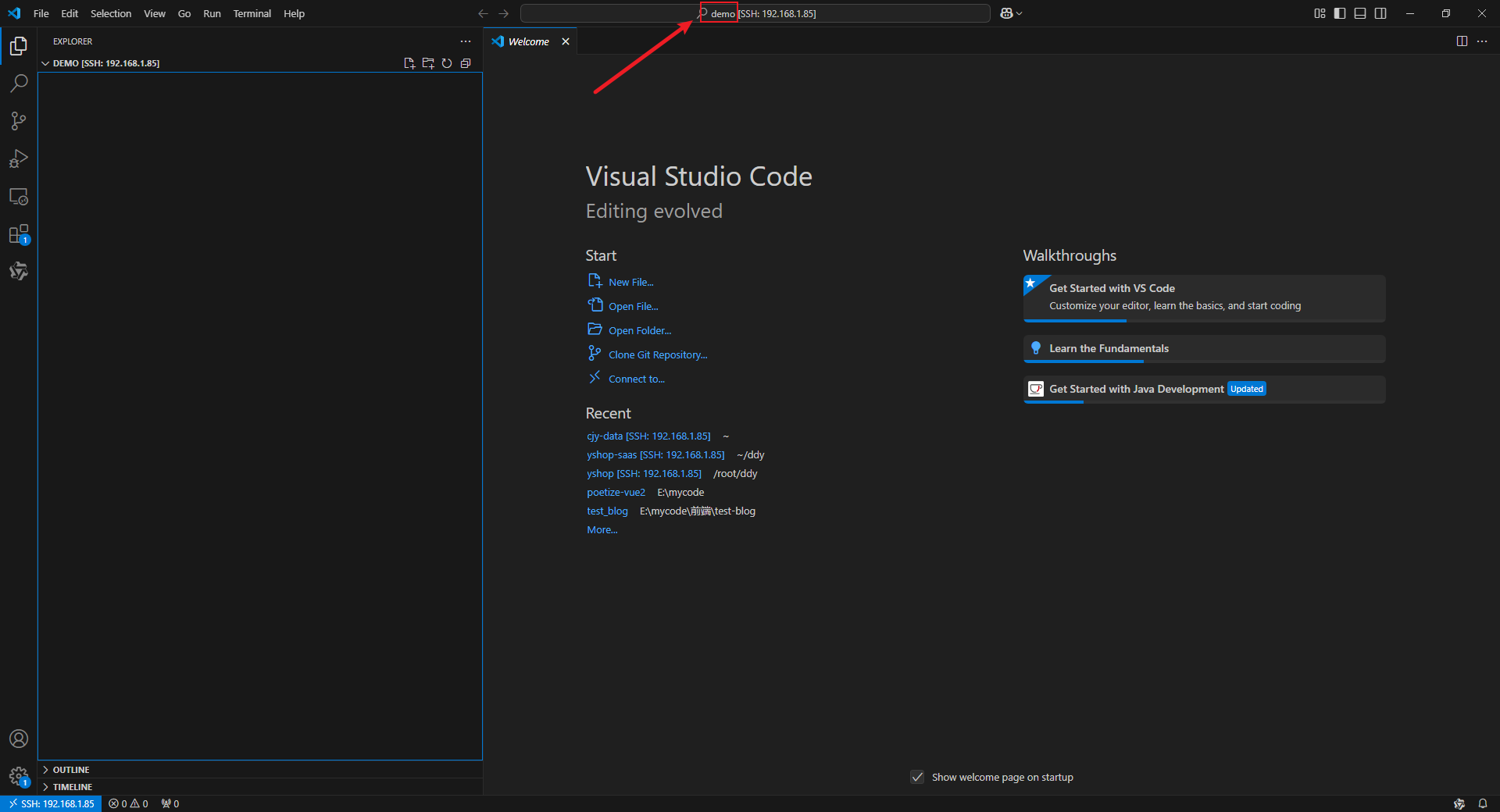Click the New File icon in Explorer header
The height and width of the screenshot is (812, 1500).
(409, 63)
